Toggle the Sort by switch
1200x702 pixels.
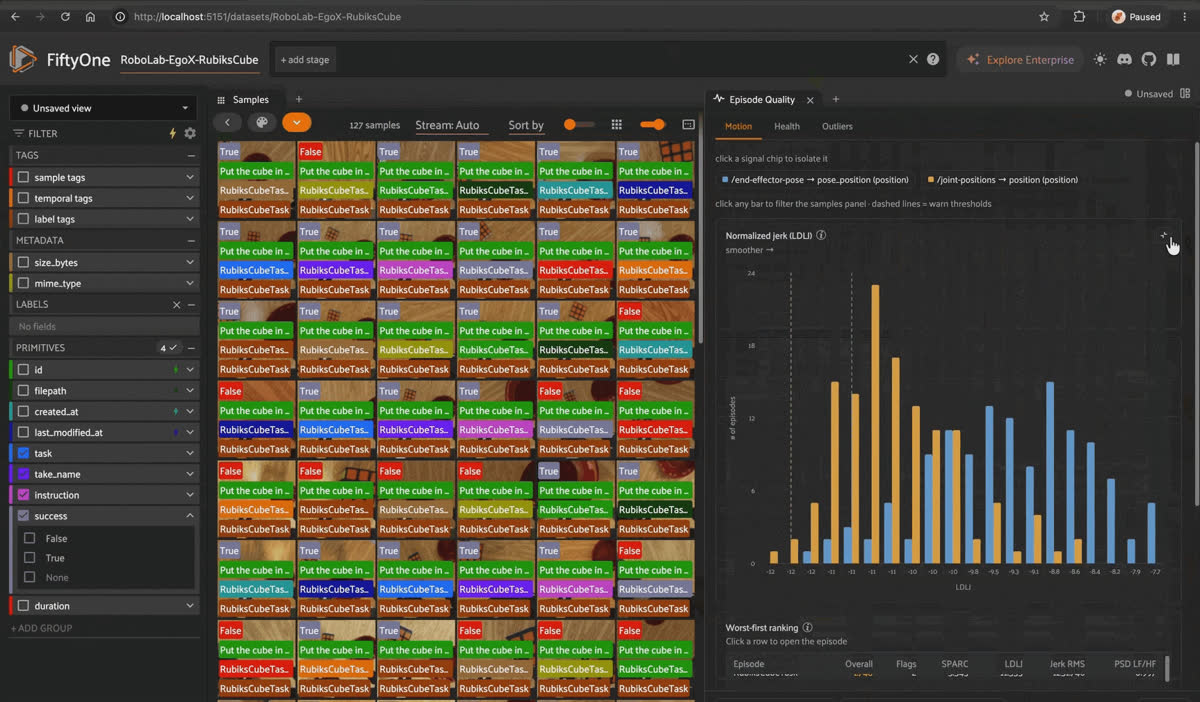pyautogui.click(x=578, y=125)
